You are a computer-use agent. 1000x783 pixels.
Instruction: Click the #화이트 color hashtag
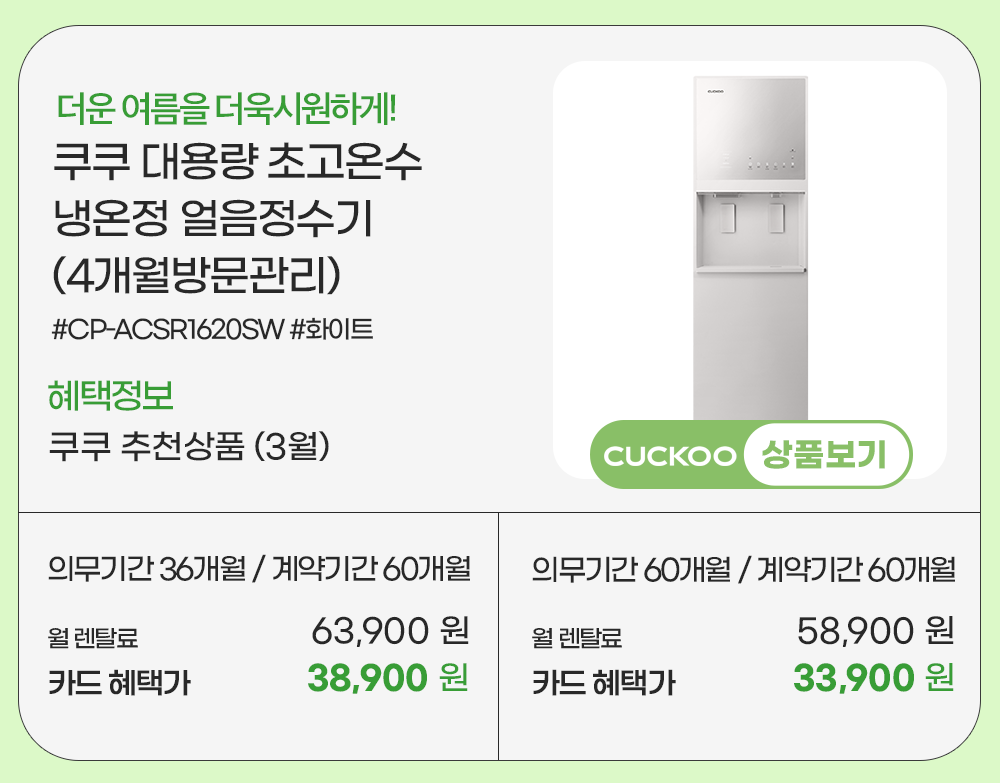pyautogui.click(x=331, y=329)
